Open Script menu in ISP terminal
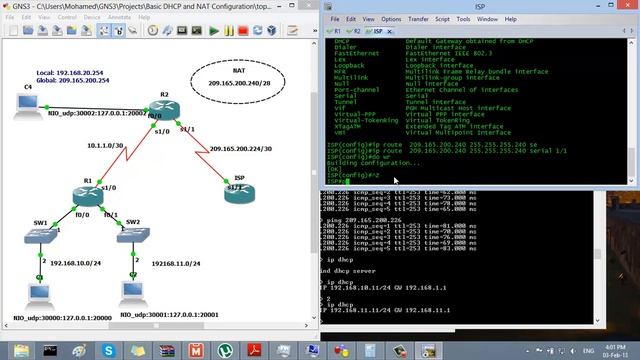The width and height of the screenshot is (640, 360). click(x=442, y=19)
